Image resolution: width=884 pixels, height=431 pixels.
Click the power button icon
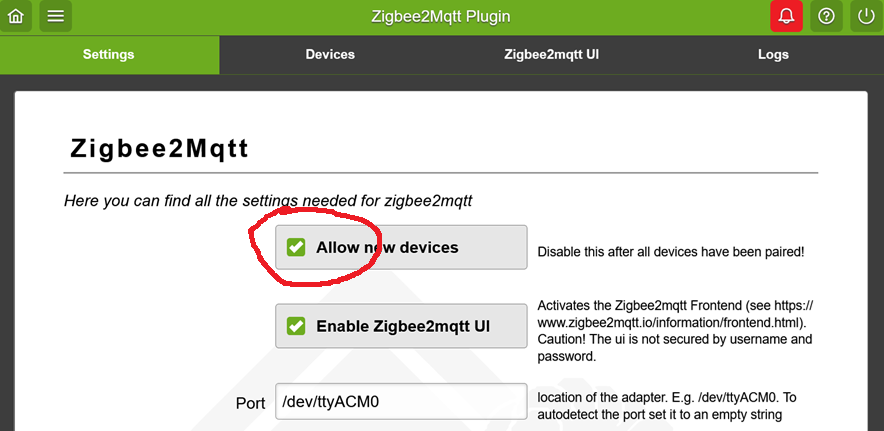pos(866,16)
